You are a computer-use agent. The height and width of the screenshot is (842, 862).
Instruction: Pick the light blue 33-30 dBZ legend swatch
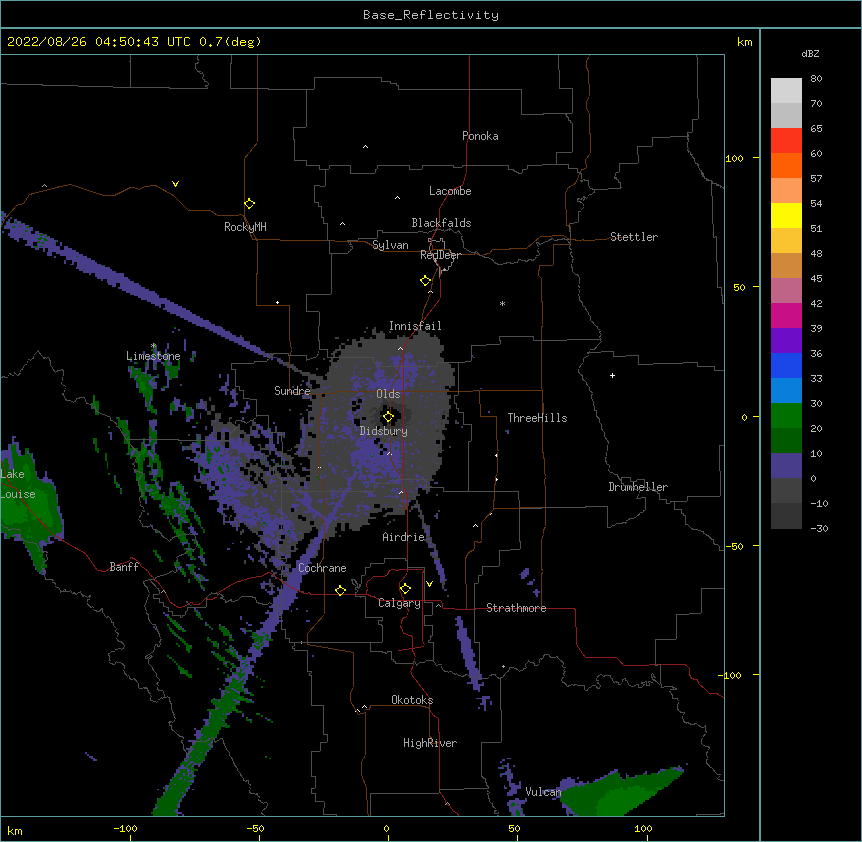click(786, 390)
